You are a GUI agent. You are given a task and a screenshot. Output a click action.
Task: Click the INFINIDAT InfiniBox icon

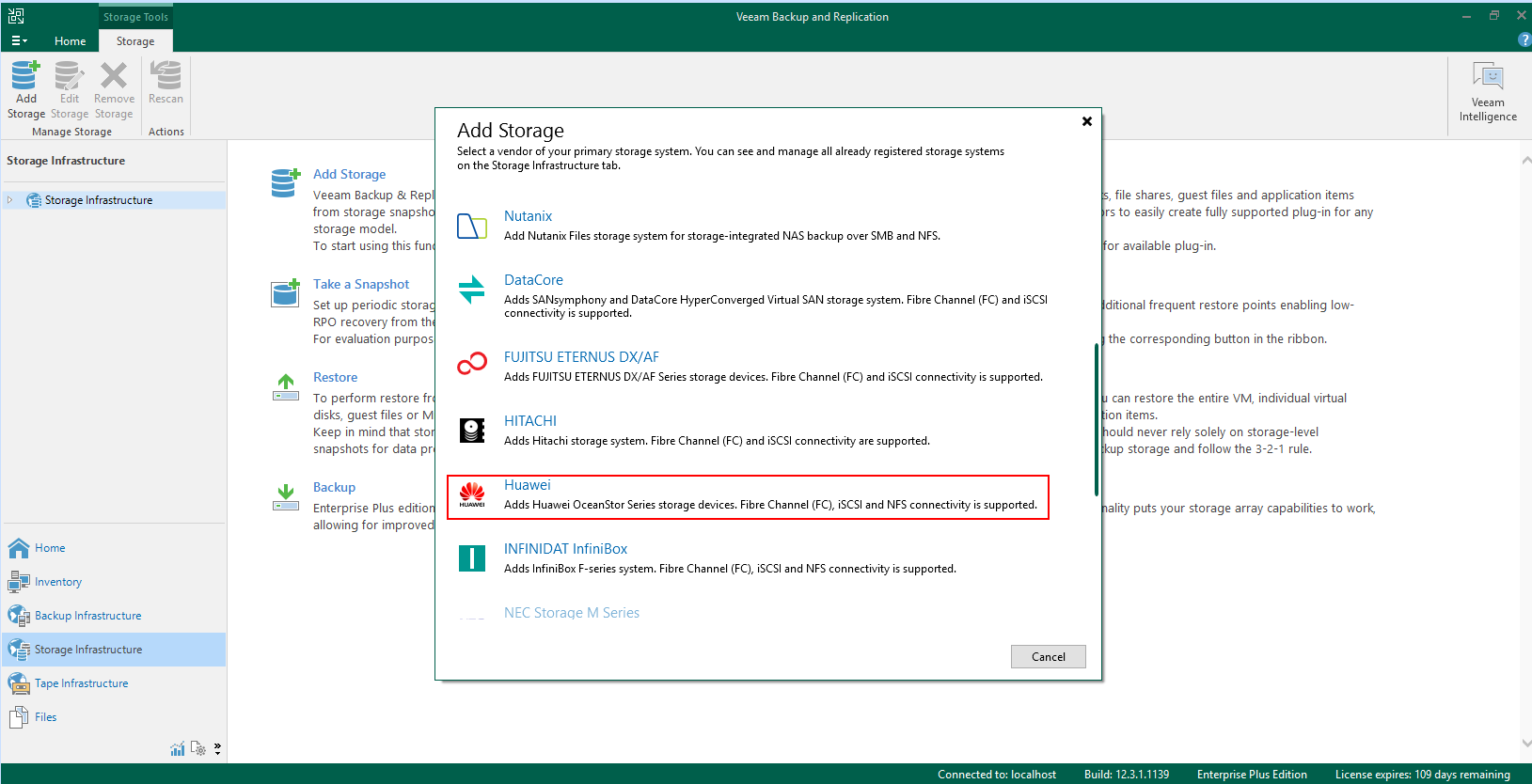[472, 558]
